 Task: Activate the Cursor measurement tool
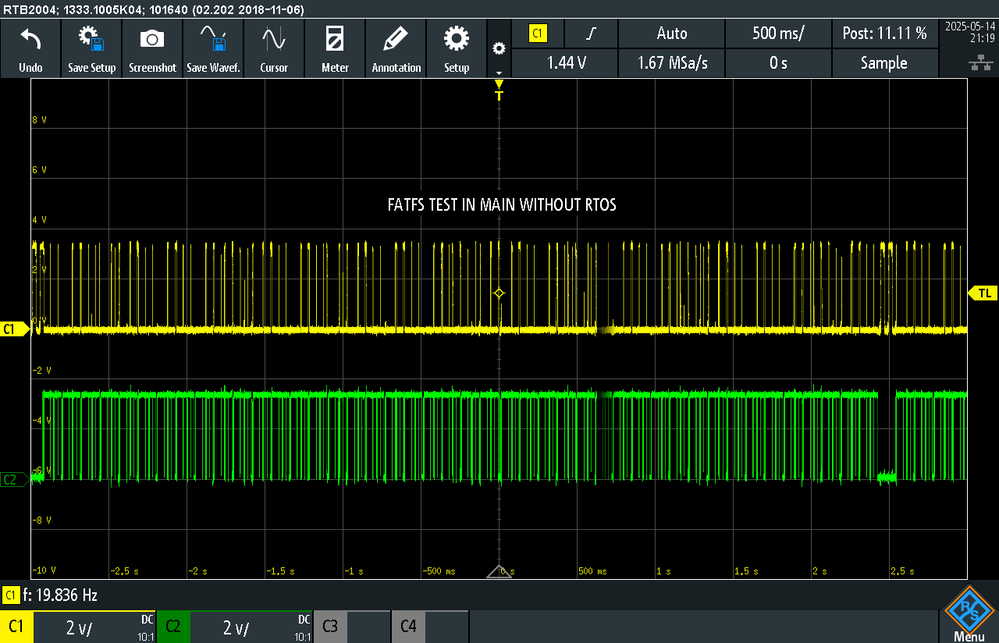coord(274,49)
